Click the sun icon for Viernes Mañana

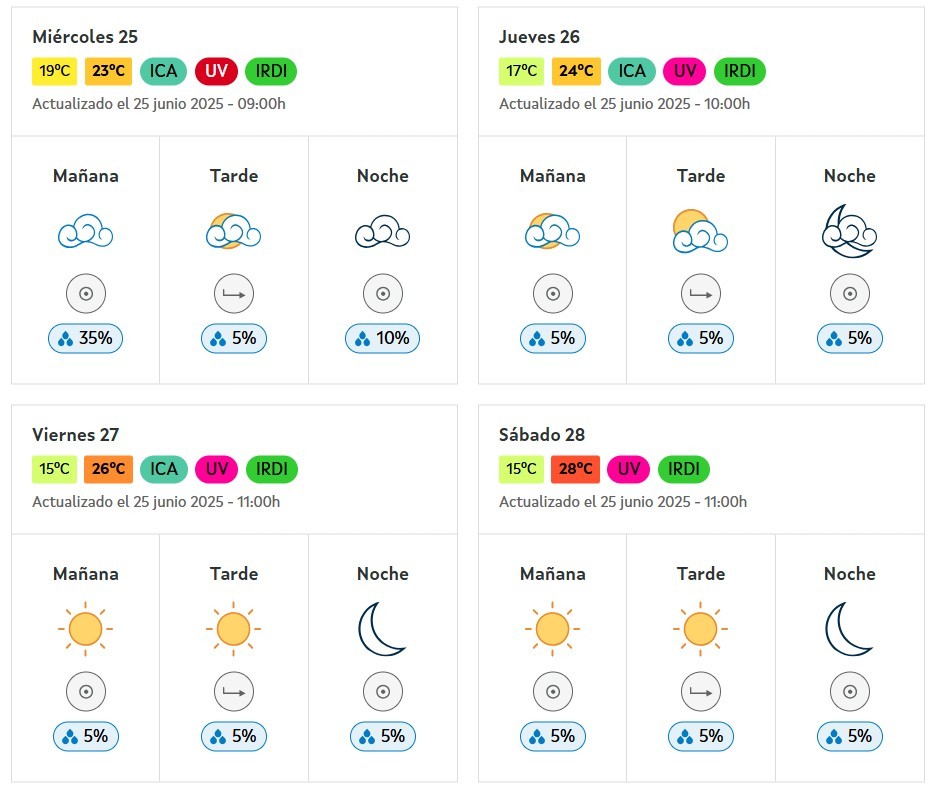point(85,629)
